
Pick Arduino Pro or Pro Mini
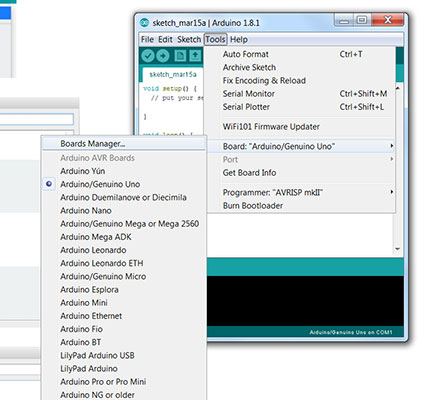pyautogui.click(x=124, y=382)
